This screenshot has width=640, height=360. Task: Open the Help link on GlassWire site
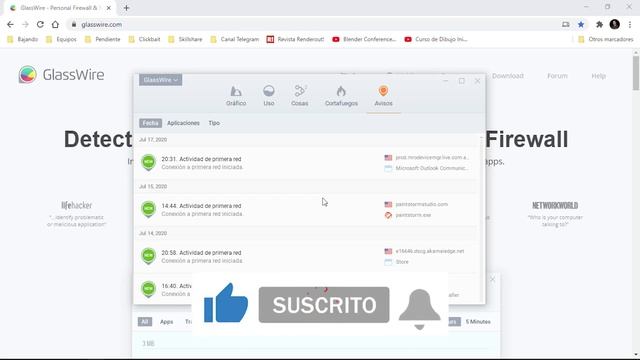(599, 76)
